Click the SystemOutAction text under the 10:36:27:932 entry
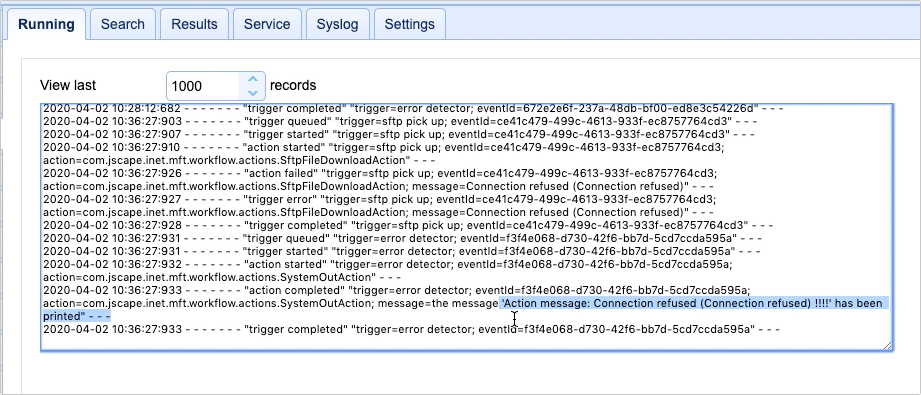The image size is (921, 395). pyautogui.click(x=327, y=277)
